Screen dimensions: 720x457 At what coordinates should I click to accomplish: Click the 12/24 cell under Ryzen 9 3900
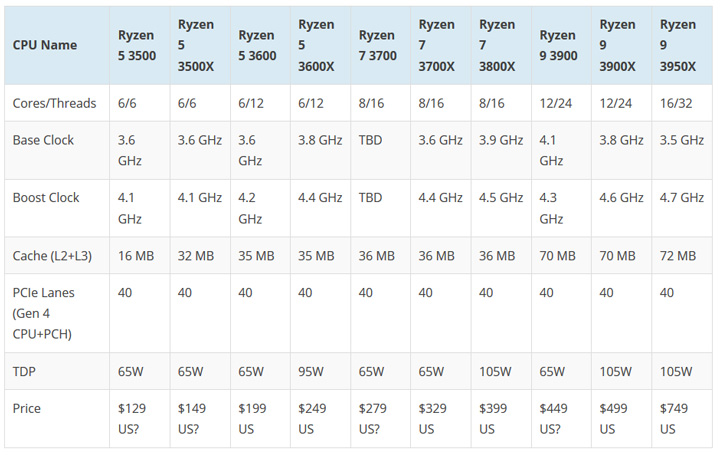[561, 103]
